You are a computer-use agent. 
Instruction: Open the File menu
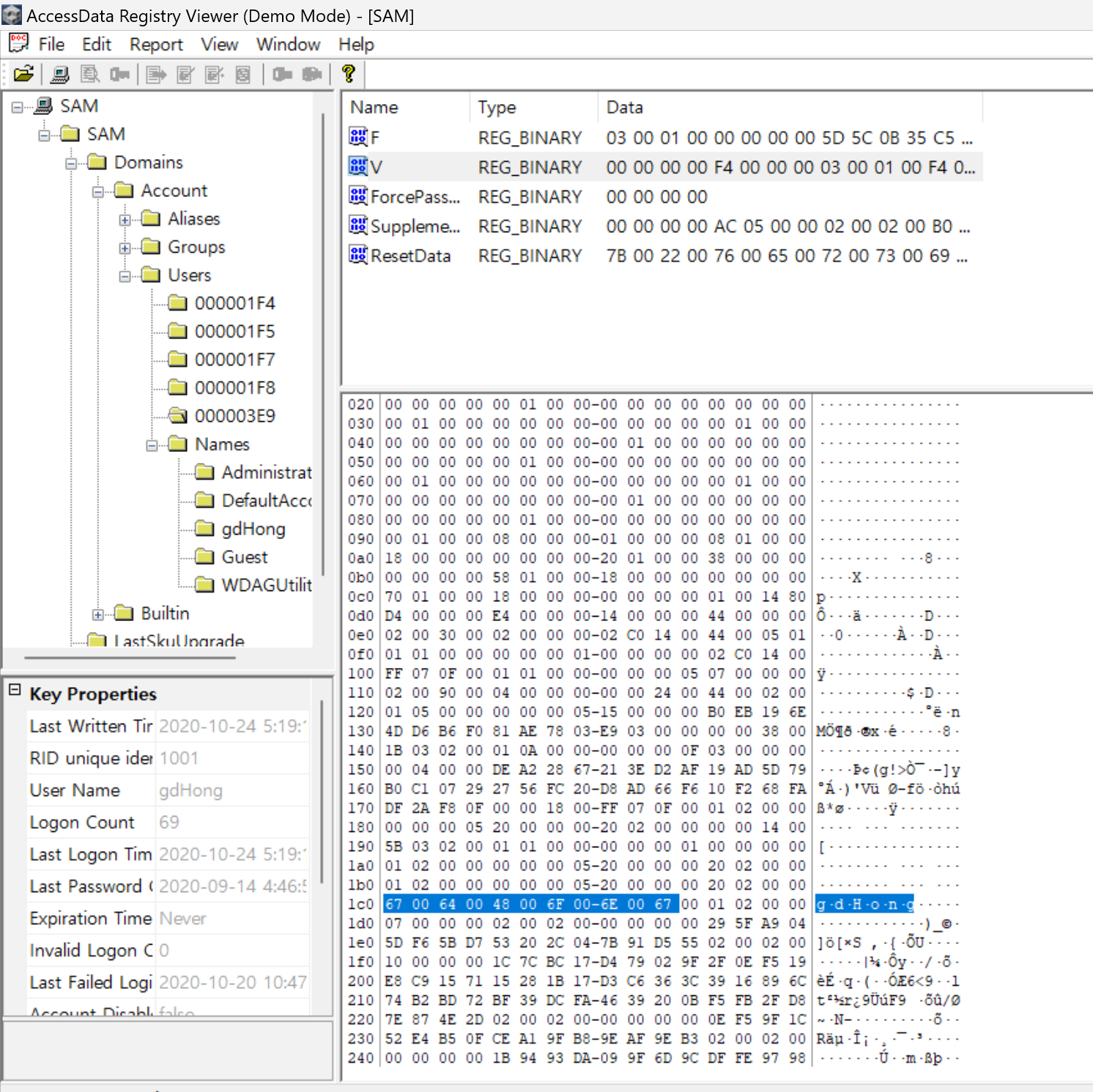[x=51, y=44]
